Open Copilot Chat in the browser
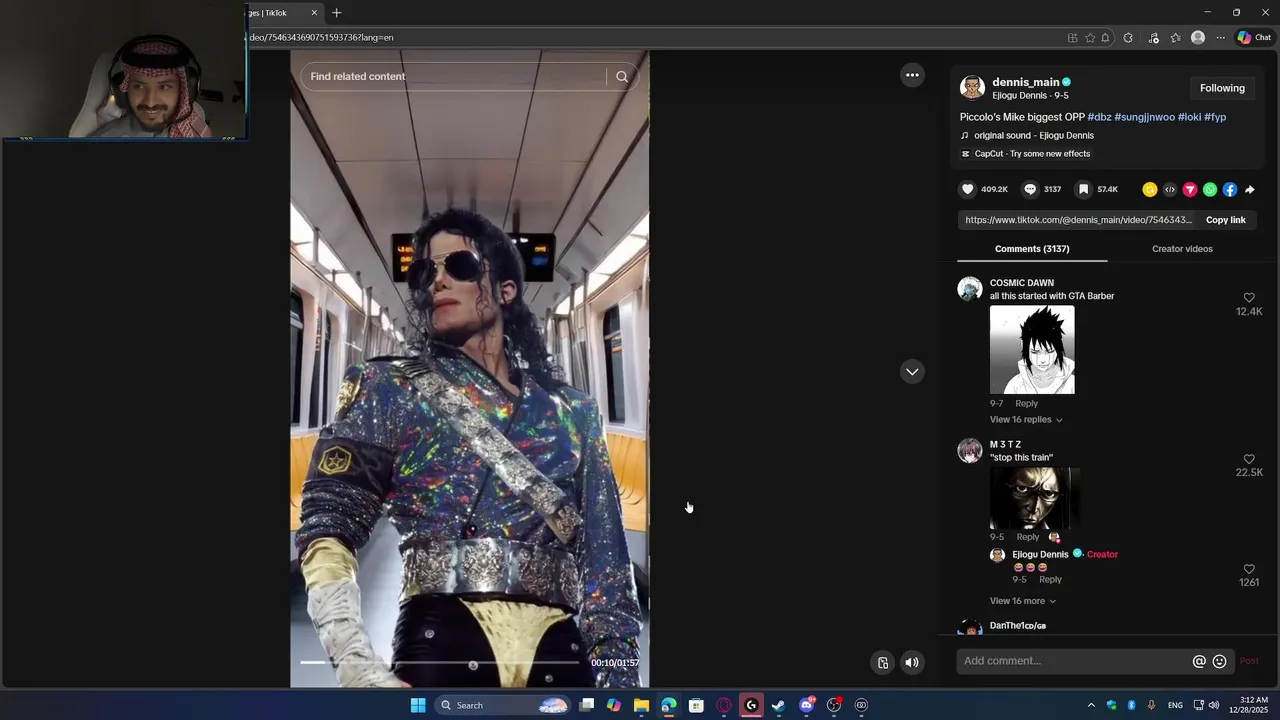Screen dimensions: 1280x720 pos(1254,38)
